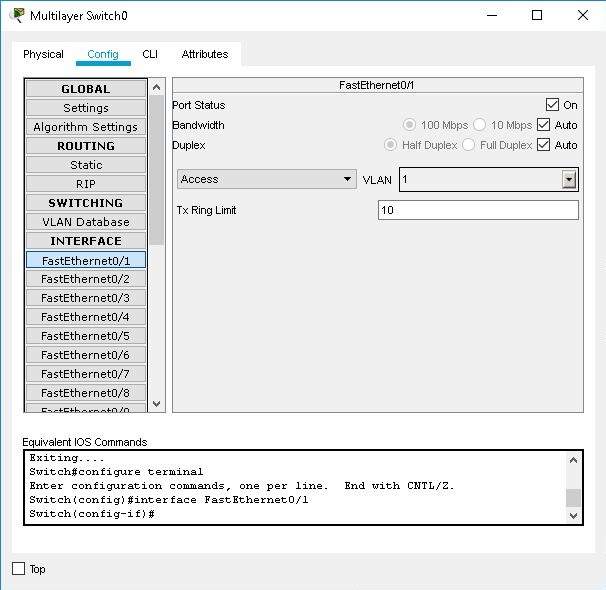Minimize the Multilayer Switch0 window
Screen dimensions: 606x590
(492, 15)
